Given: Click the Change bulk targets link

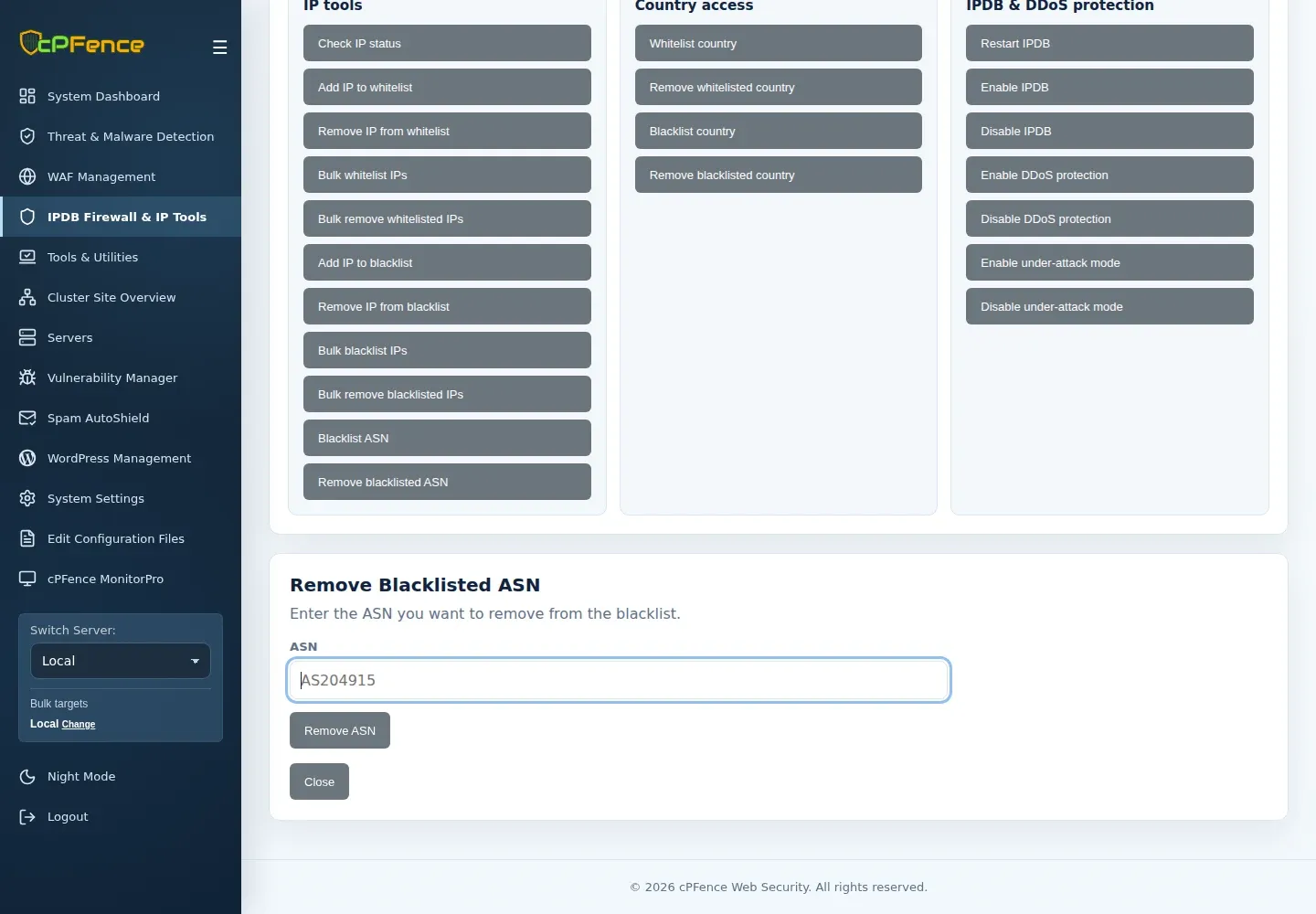Looking at the screenshot, I should pyautogui.click(x=79, y=724).
